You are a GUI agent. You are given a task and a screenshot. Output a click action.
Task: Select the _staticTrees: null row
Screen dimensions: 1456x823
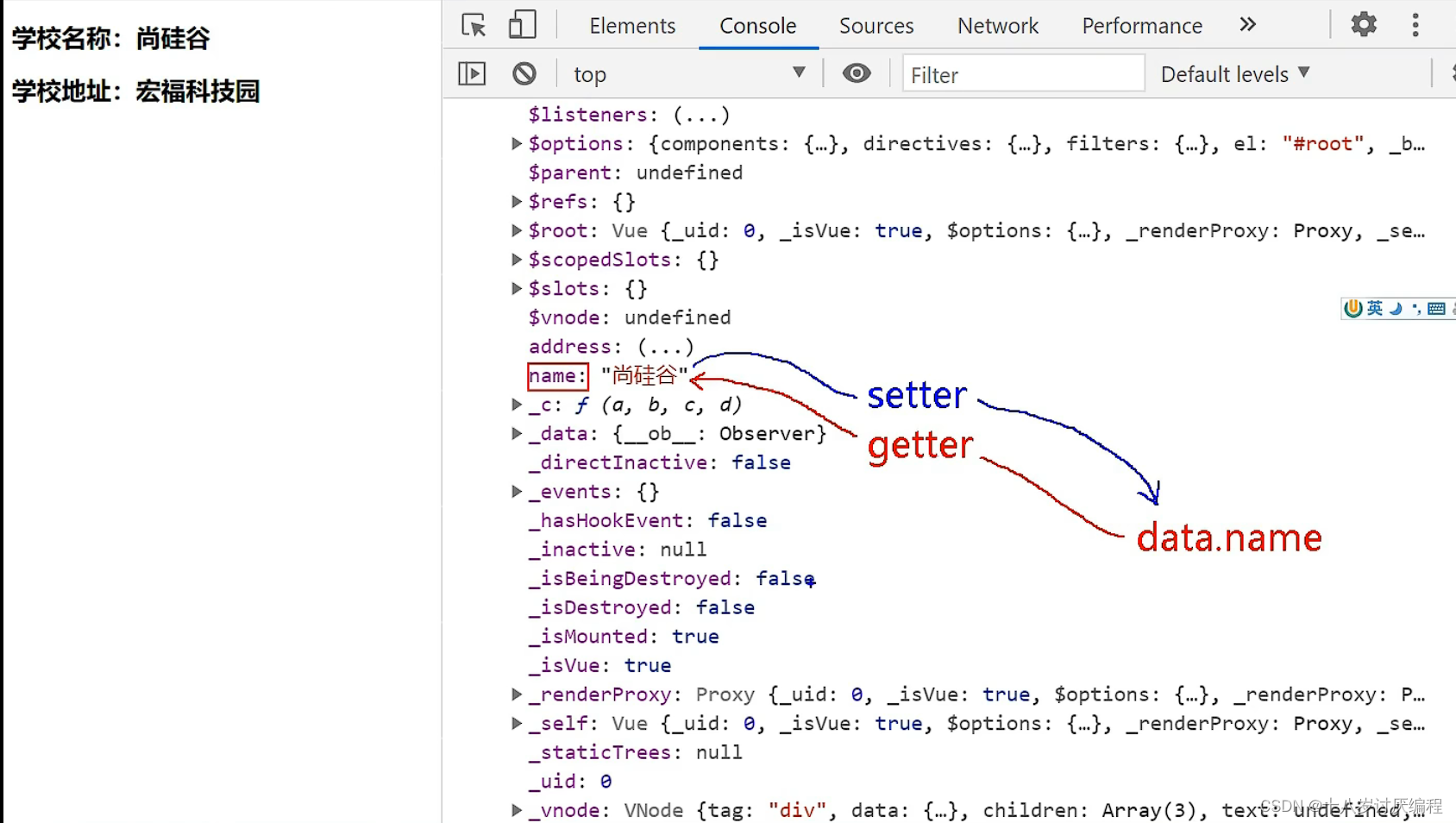tap(636, 752)
